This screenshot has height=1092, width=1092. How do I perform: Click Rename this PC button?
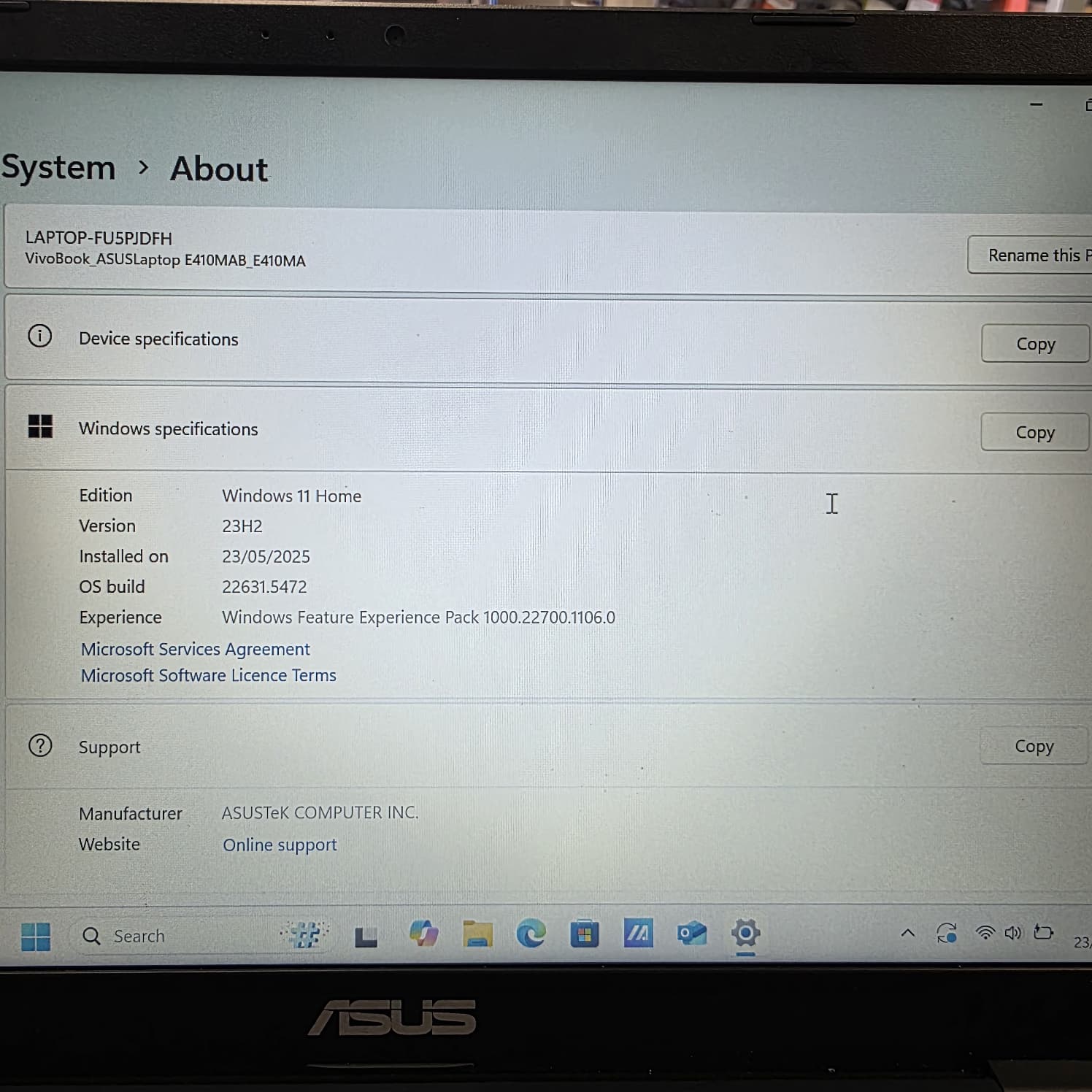[x=1030, y=255]
